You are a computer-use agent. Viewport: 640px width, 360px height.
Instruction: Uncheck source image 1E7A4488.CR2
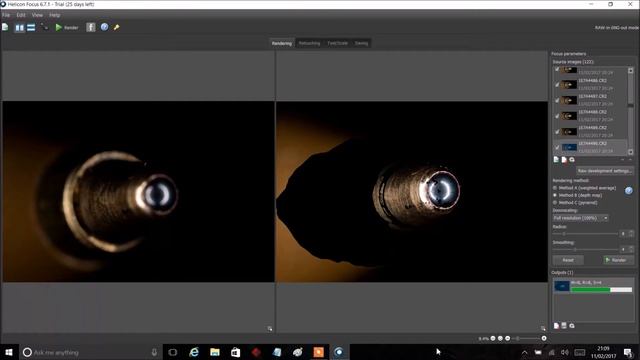point(557,116)
